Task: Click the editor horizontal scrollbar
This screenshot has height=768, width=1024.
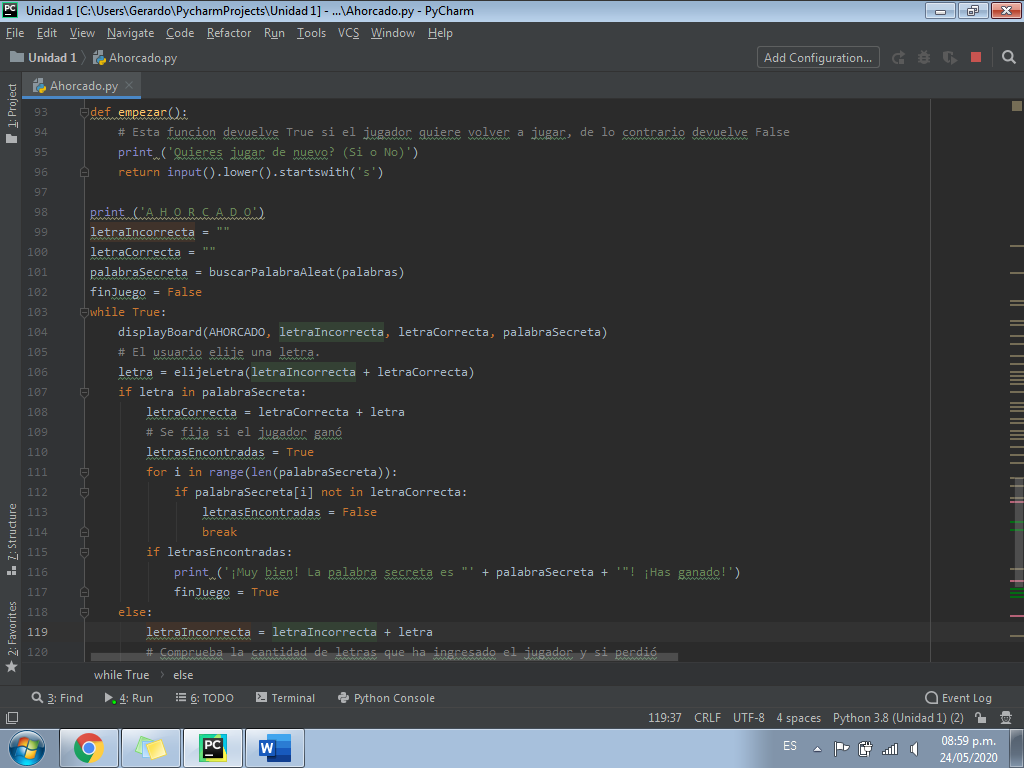Action: [384, 657]
